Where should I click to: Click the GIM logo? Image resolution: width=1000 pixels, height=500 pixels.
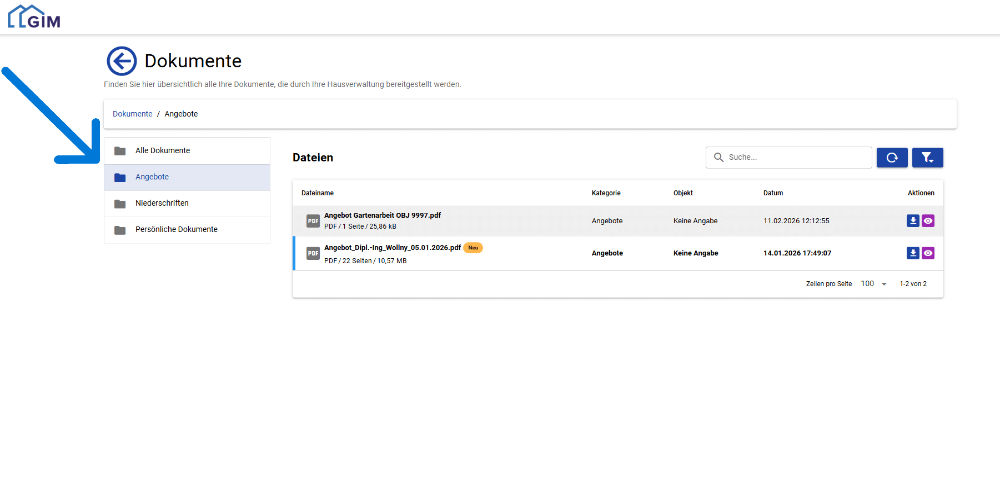(x=34, y=16)
